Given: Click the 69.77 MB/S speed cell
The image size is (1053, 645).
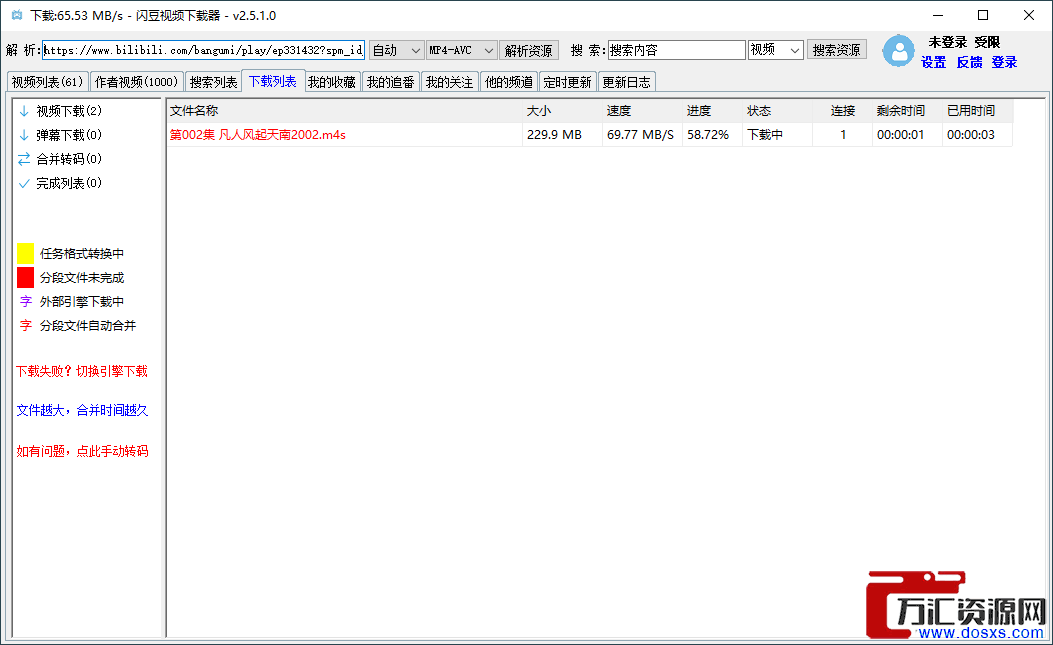Looking at the screenshot, I should click(640, 135).
